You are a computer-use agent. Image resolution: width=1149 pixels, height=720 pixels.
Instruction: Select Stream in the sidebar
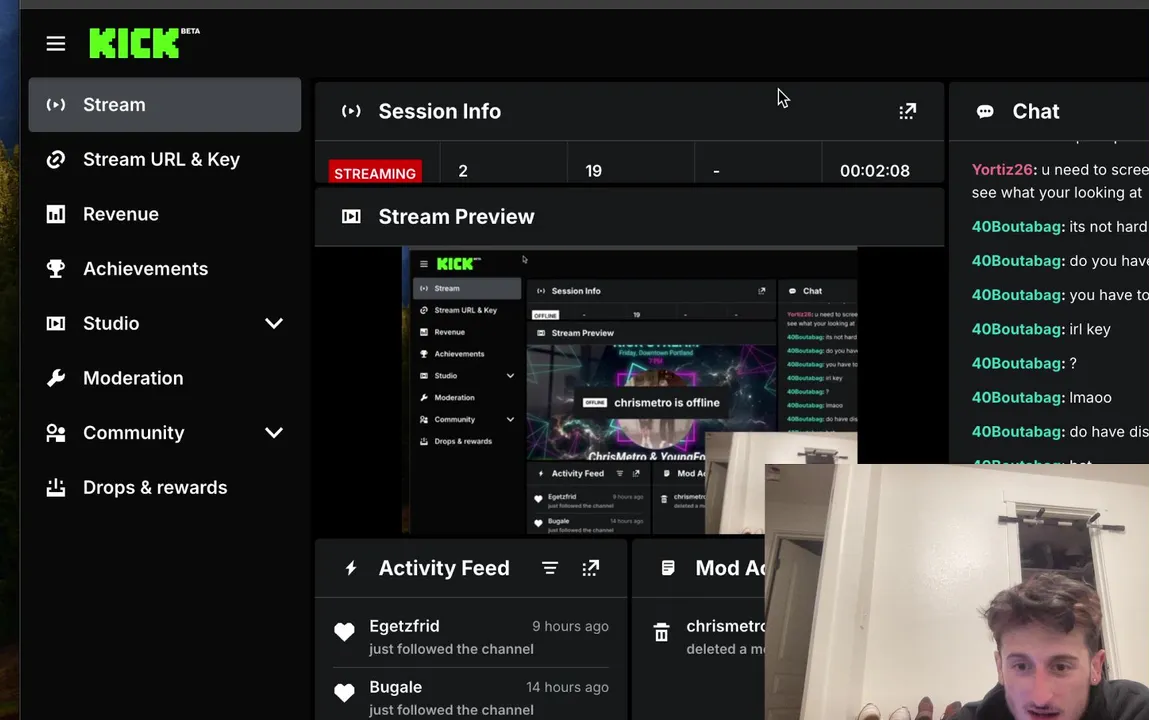coord(165,105)
